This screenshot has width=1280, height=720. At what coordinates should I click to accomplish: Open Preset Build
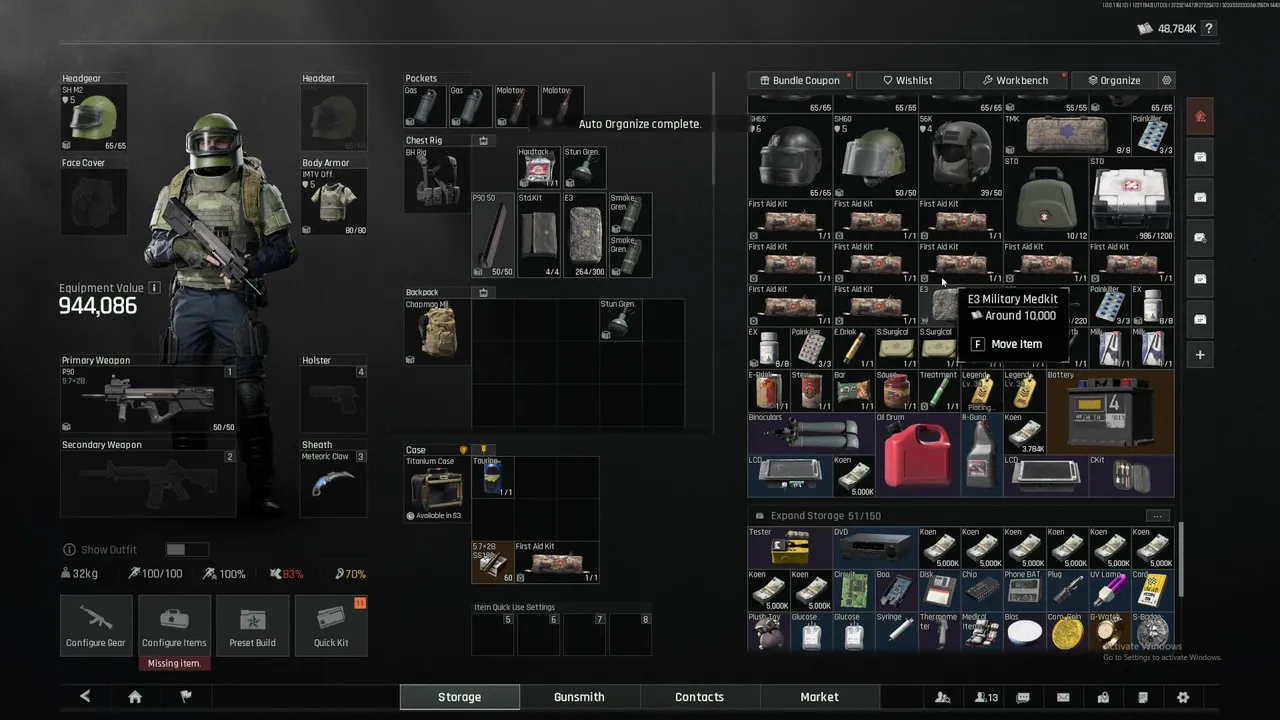pyautogui.click(x=252, y=626)
